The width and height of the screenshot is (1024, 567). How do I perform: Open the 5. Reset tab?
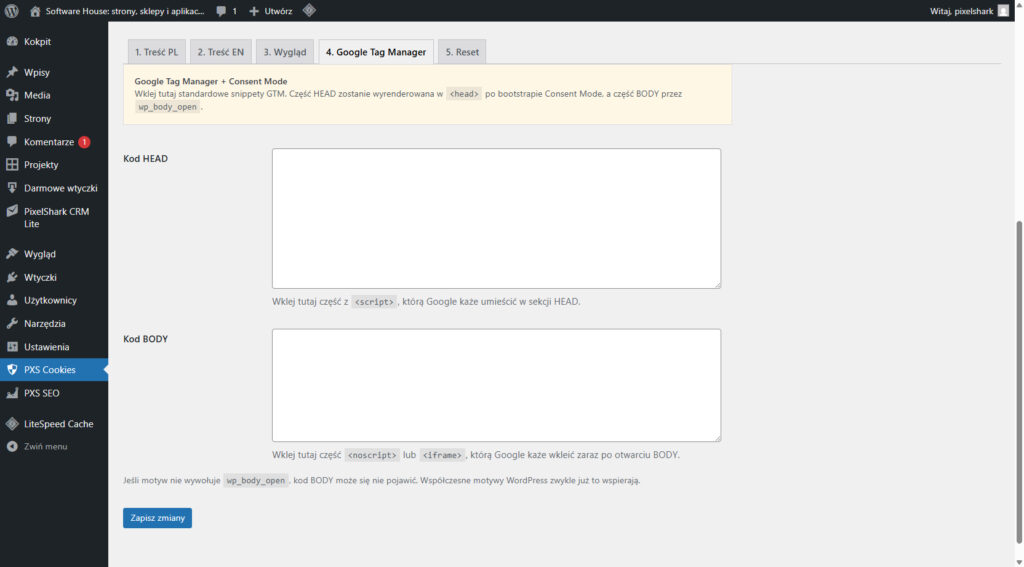[462, 52]
